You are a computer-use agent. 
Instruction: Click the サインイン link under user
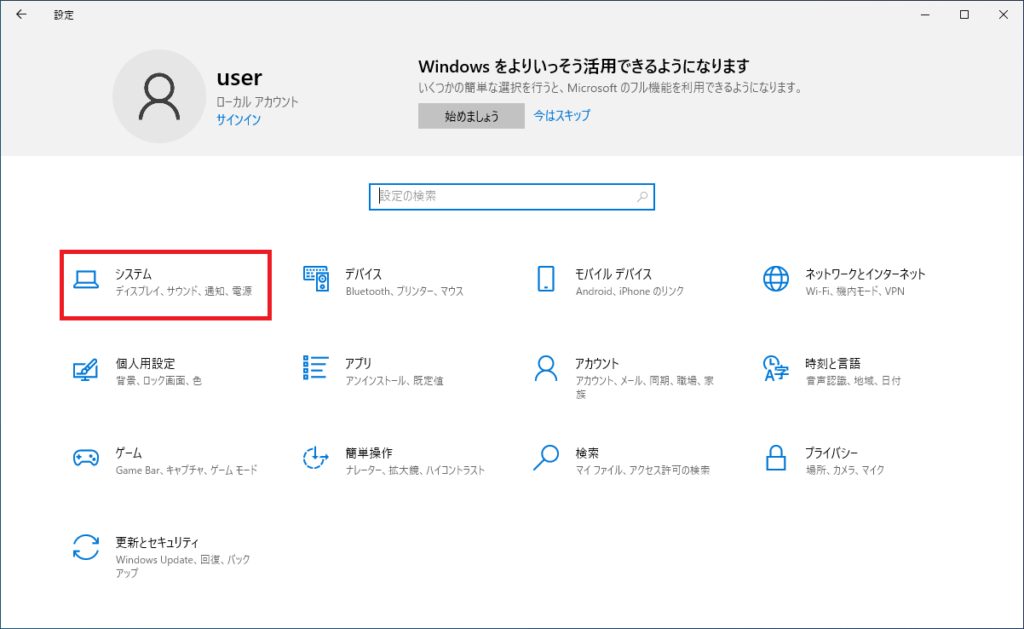238,120
